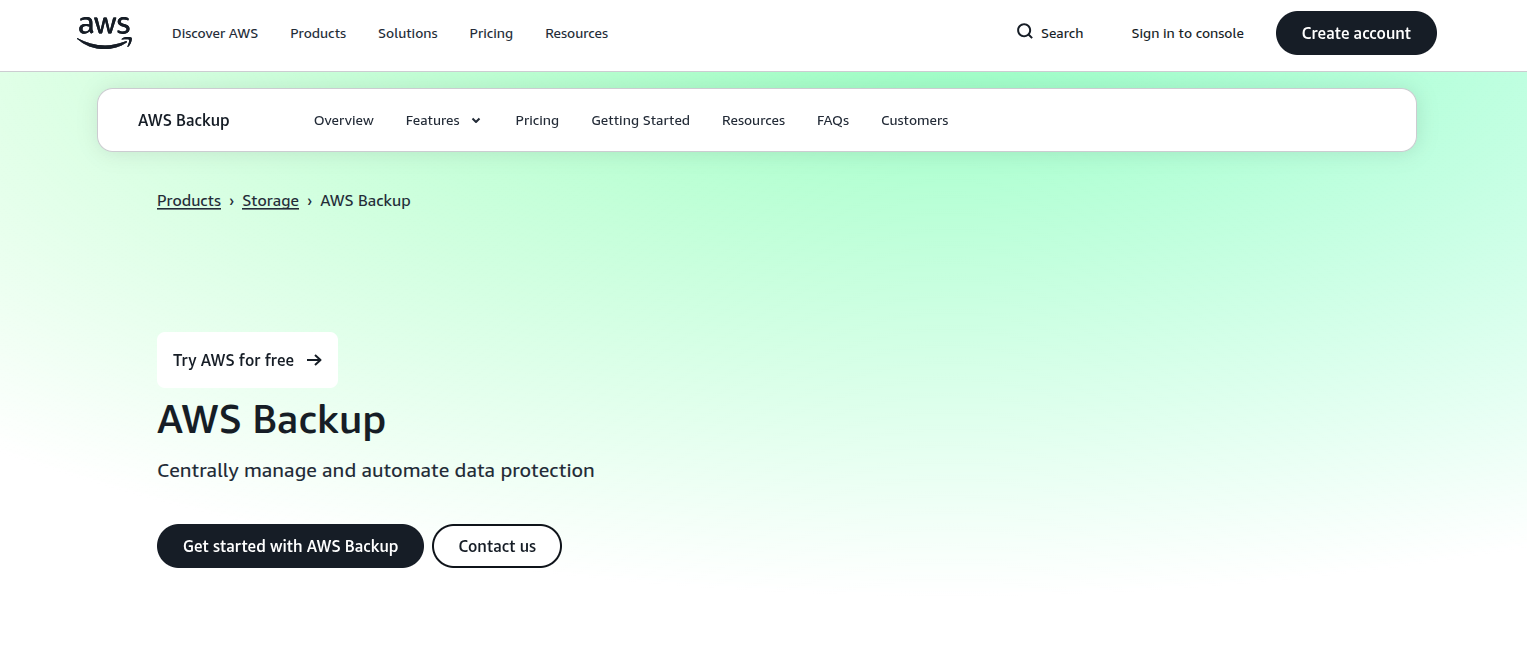Click the Centrally manage and automate tagline
The image size is (1527, 672).
[x=376, y=470]
